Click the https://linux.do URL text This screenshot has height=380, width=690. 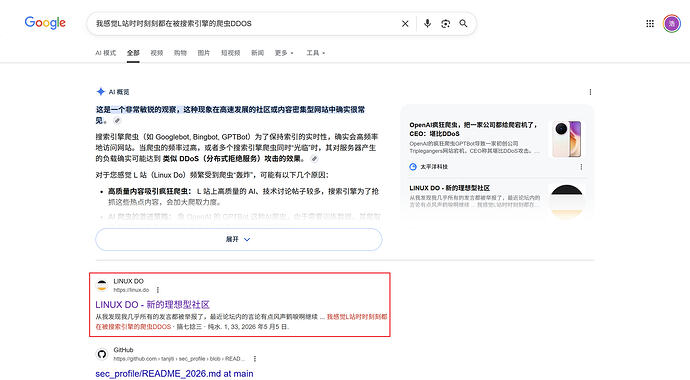point(131,290)
